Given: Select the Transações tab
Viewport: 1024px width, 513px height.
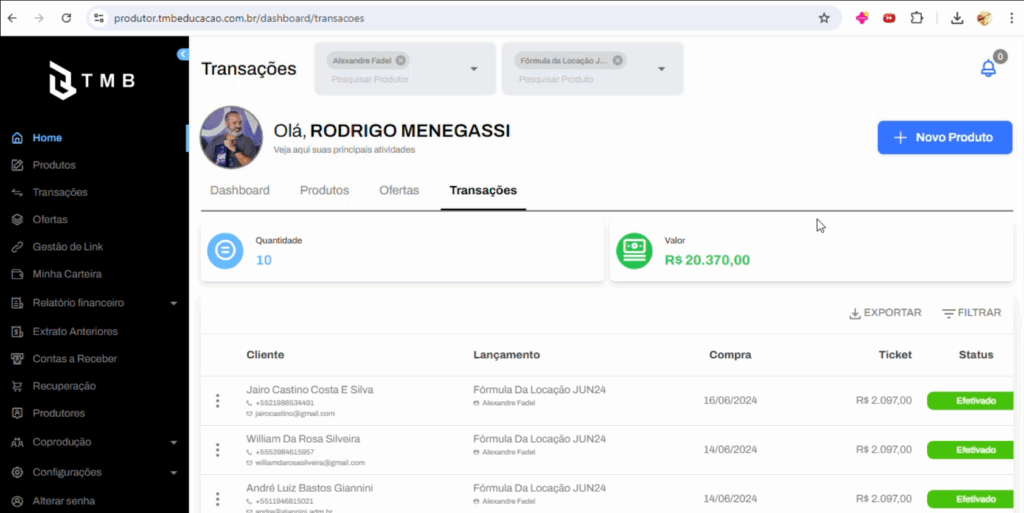Looking at the screenshot, I should [483, 191].
